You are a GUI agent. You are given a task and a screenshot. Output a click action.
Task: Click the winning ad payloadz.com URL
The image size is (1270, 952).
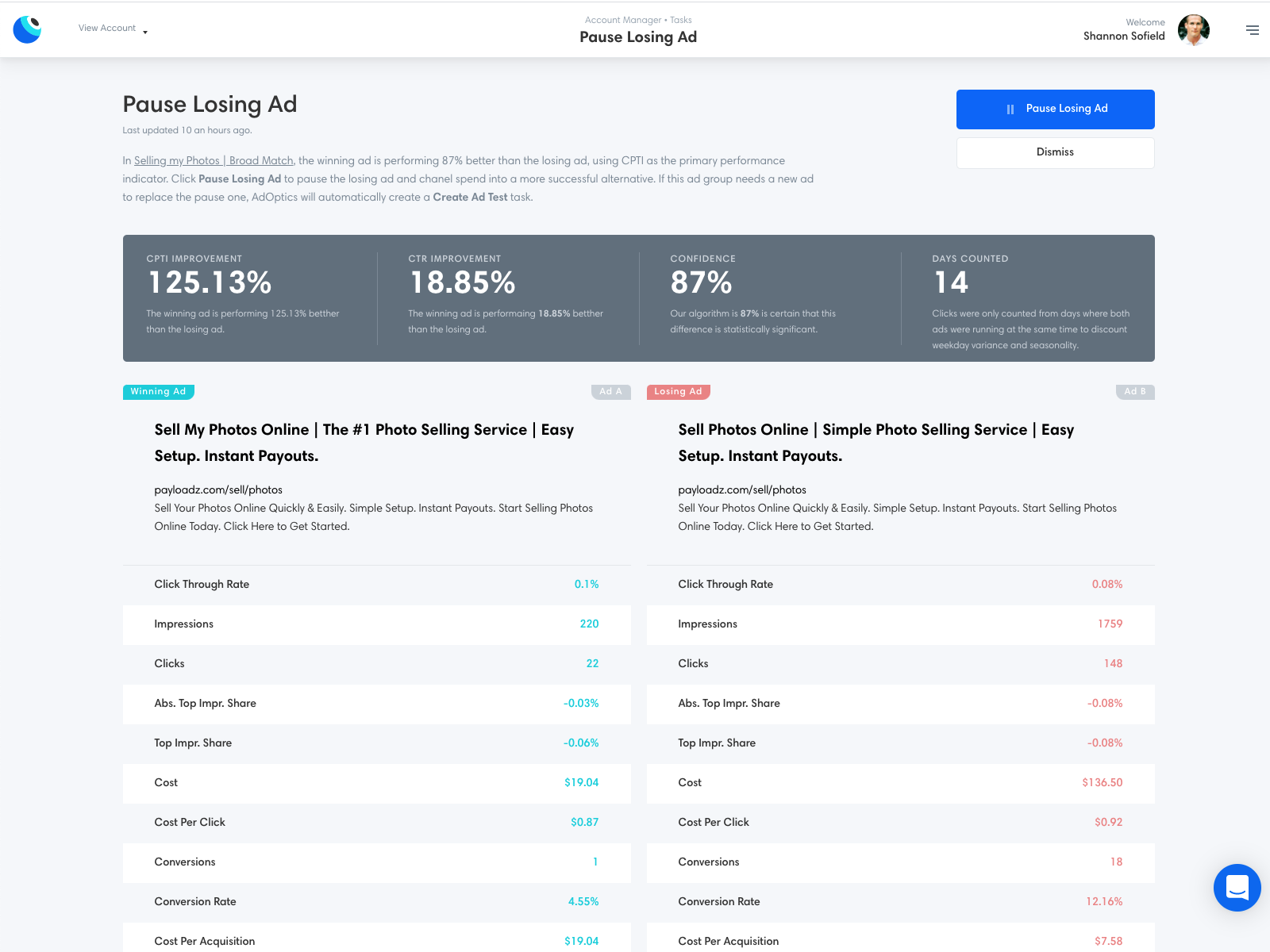(218, 490)
